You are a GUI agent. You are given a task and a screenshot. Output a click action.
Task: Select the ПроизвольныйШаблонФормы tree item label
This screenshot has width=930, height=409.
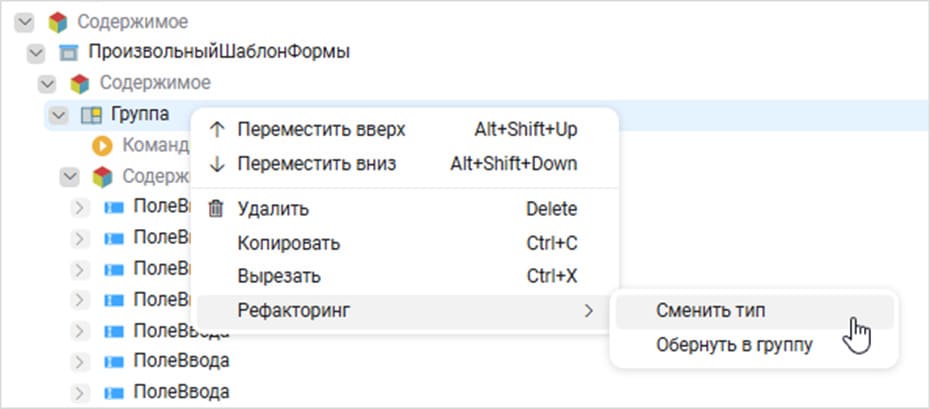pos(219,52)
